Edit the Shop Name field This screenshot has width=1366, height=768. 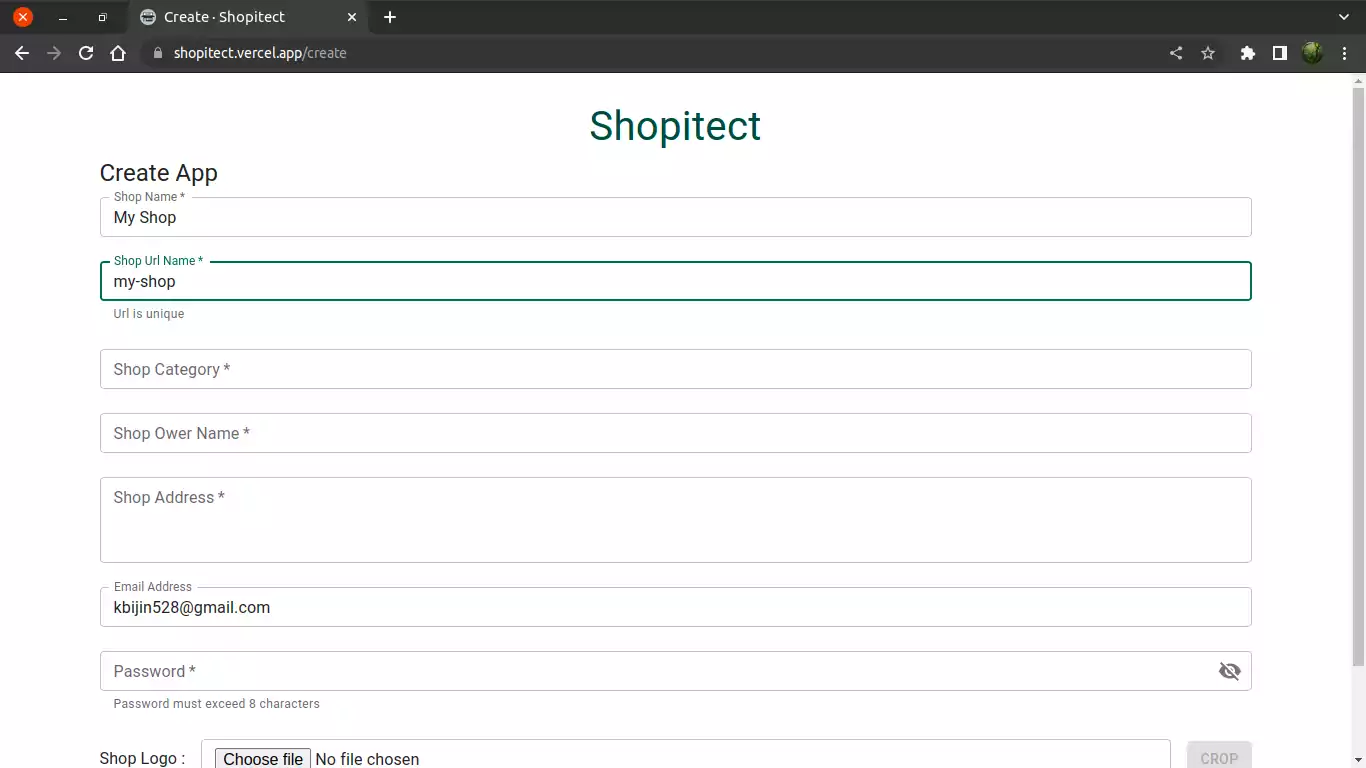point(676,217)
